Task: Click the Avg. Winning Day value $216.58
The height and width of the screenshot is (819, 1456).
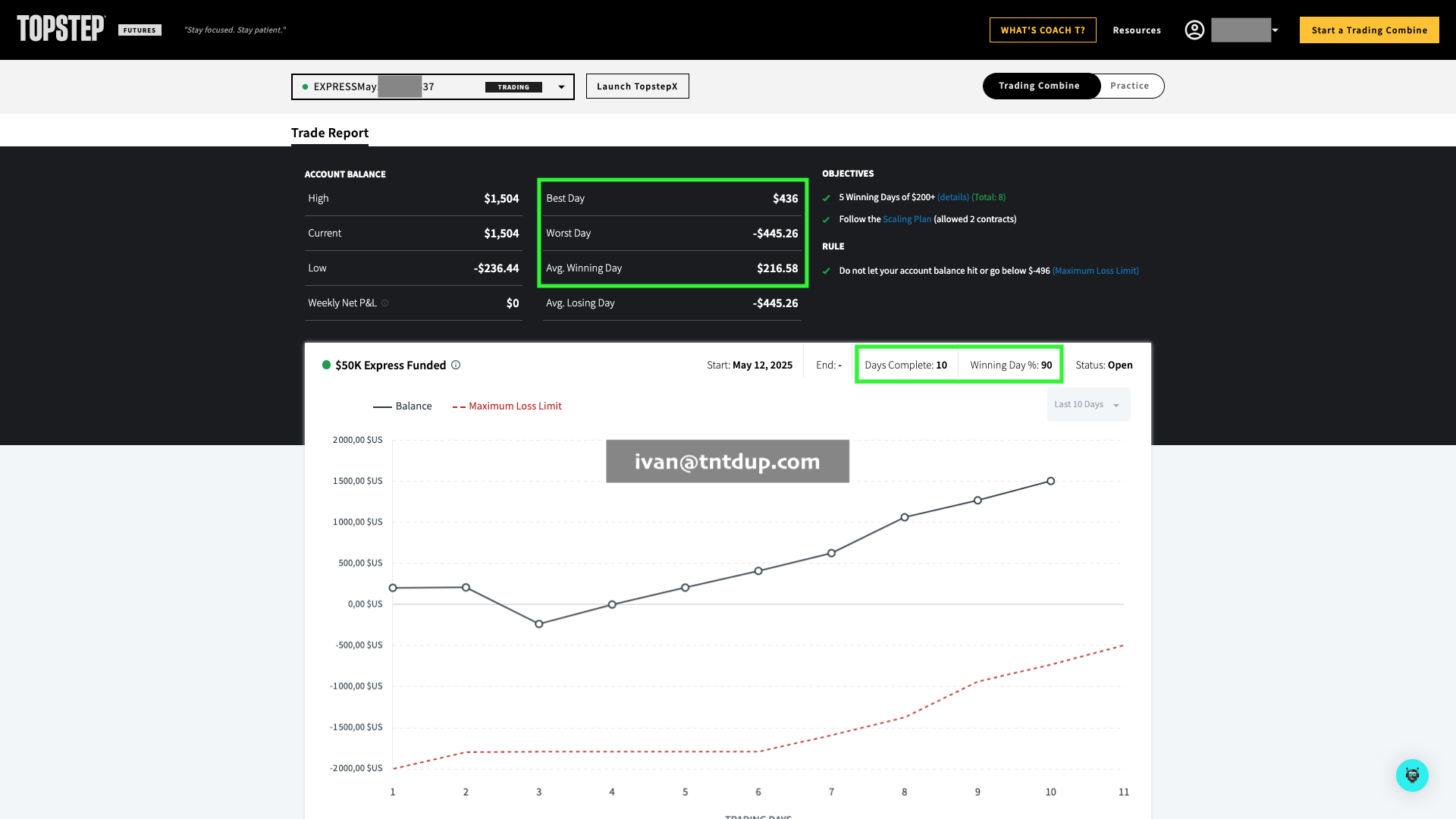Action: click(777, 268)
